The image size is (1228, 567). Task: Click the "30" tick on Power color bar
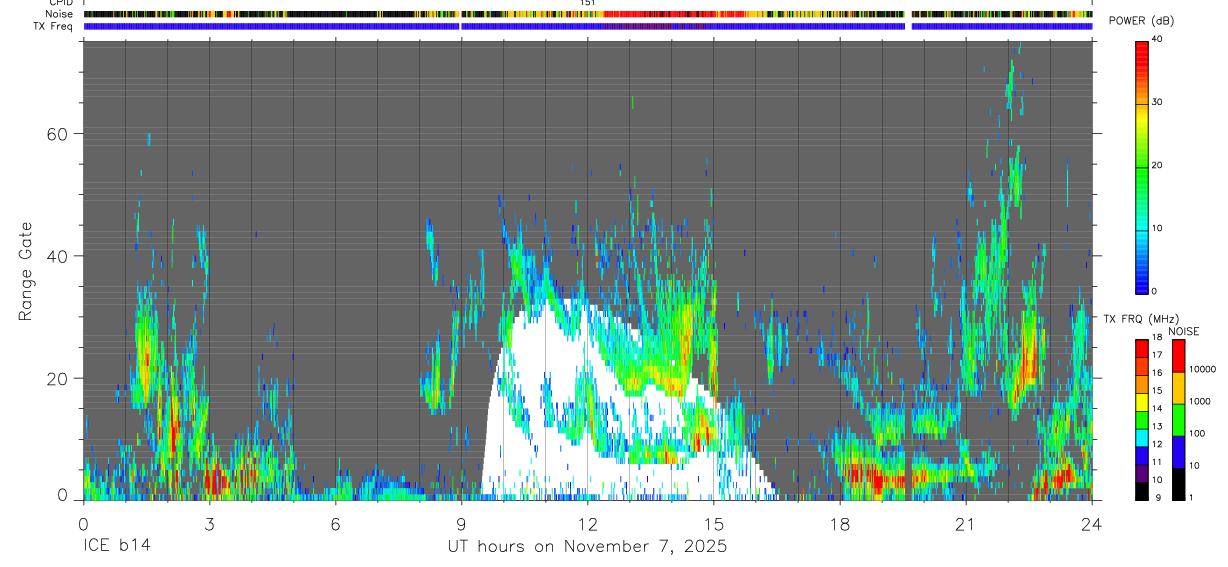[1157, 102]
